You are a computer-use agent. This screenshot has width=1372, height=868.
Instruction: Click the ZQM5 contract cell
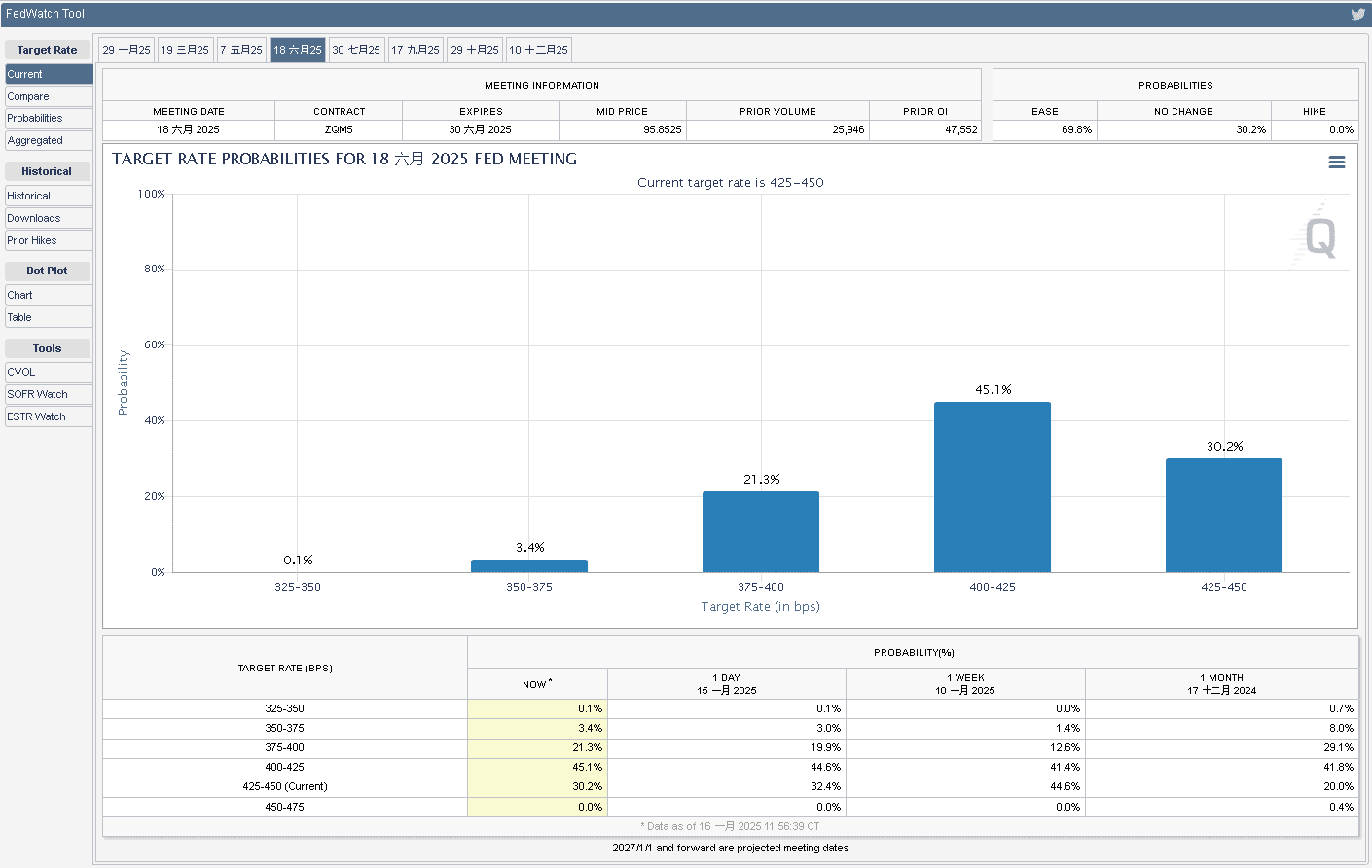[339, 129]
